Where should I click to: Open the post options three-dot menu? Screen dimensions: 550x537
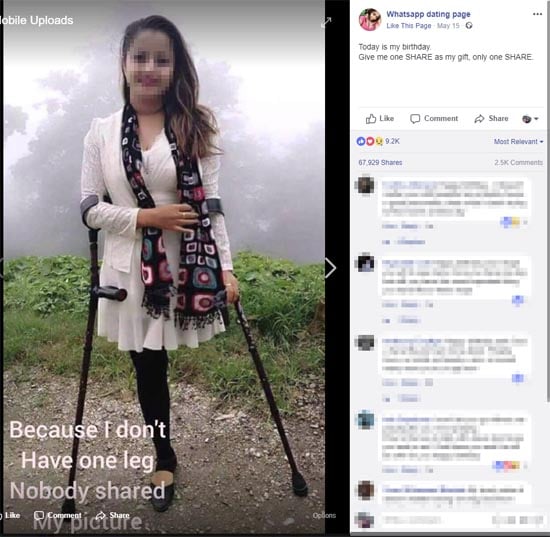(x=537, y=14)
